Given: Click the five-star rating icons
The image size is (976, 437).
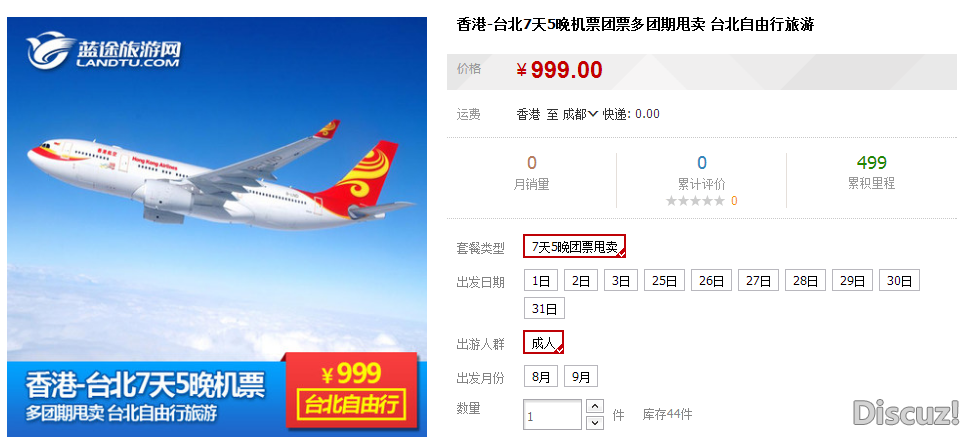Looking at the screenshot, I should pyautogui.click(x=695, y=201).
